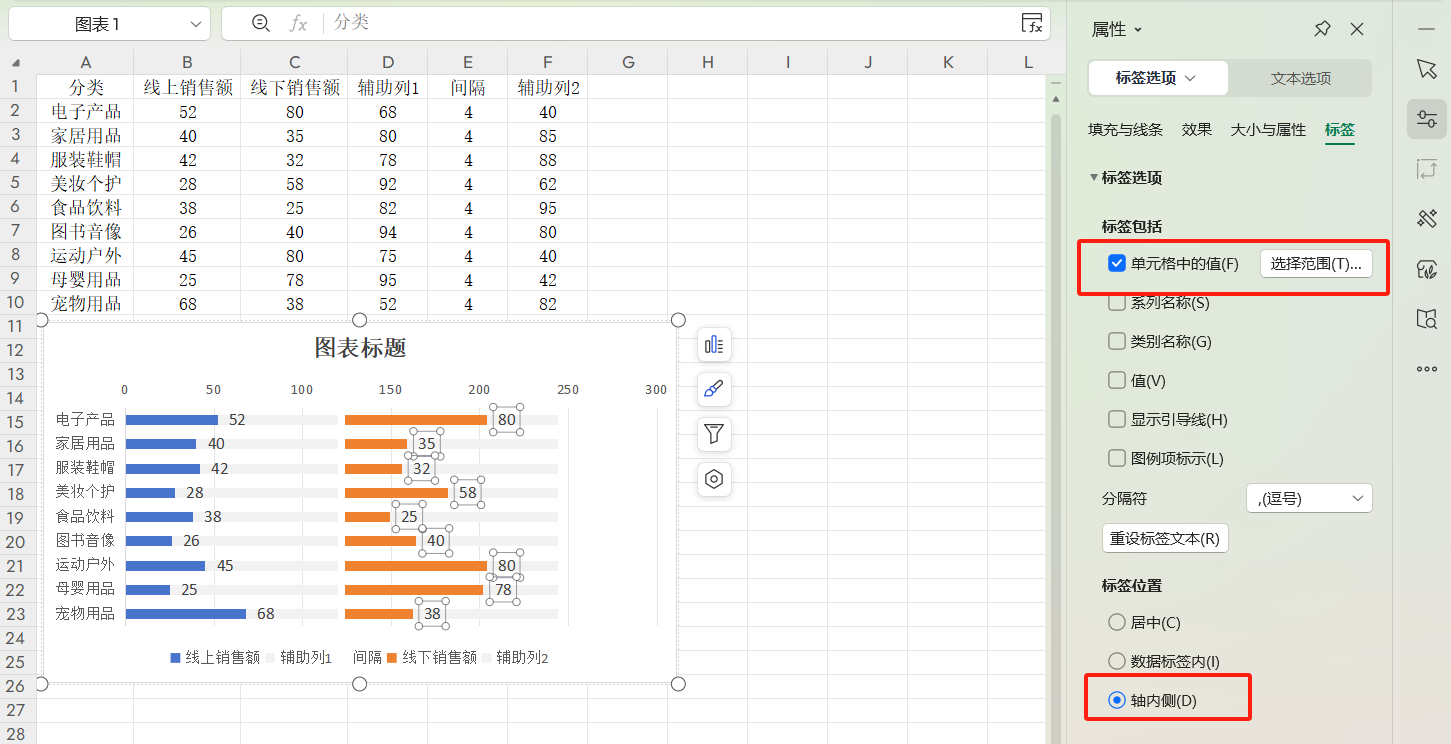
Task: Open the search map icon in sidebar
Action: click(x=1427, y=319)
